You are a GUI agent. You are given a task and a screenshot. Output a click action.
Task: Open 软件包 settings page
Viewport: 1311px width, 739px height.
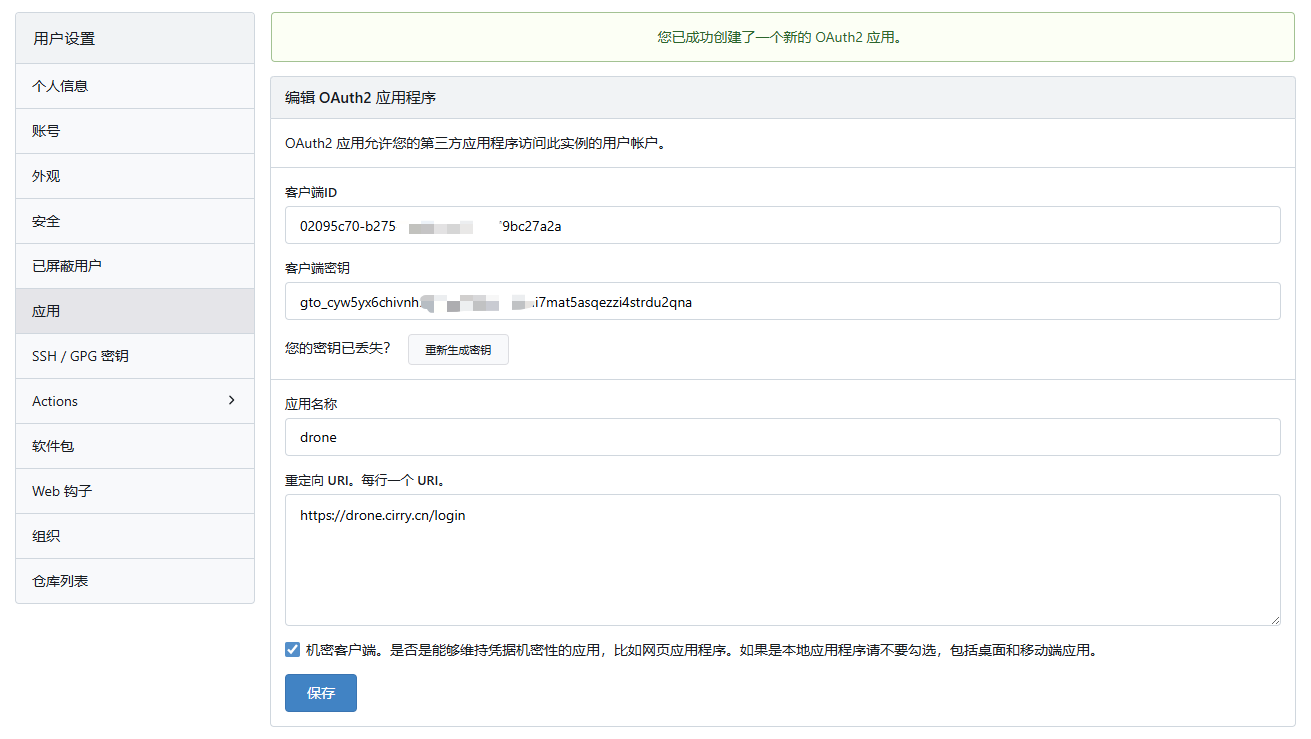pos(53,446)
